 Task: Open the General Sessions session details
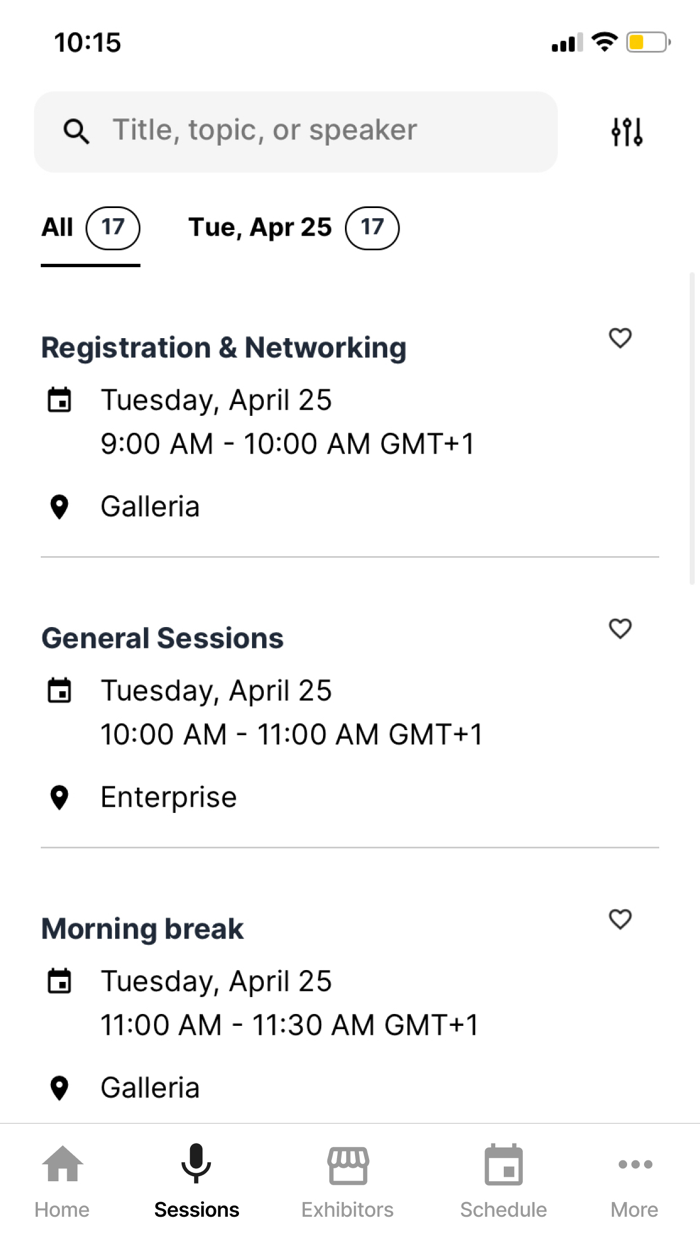tap(162, 637)
